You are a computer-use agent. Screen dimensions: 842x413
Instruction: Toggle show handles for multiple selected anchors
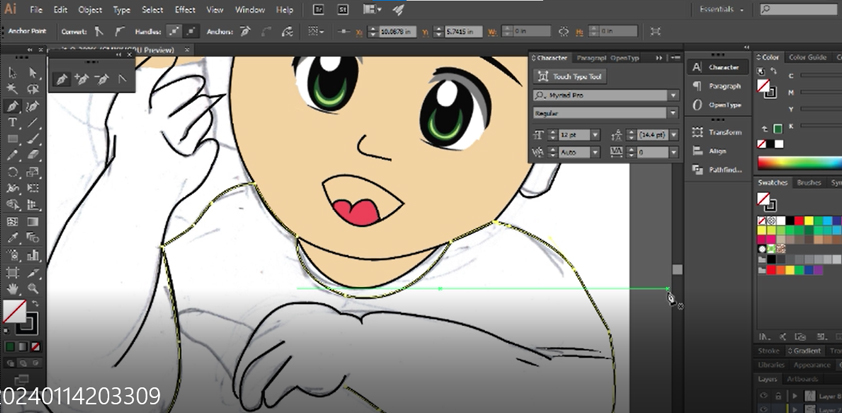coord(173,32)
